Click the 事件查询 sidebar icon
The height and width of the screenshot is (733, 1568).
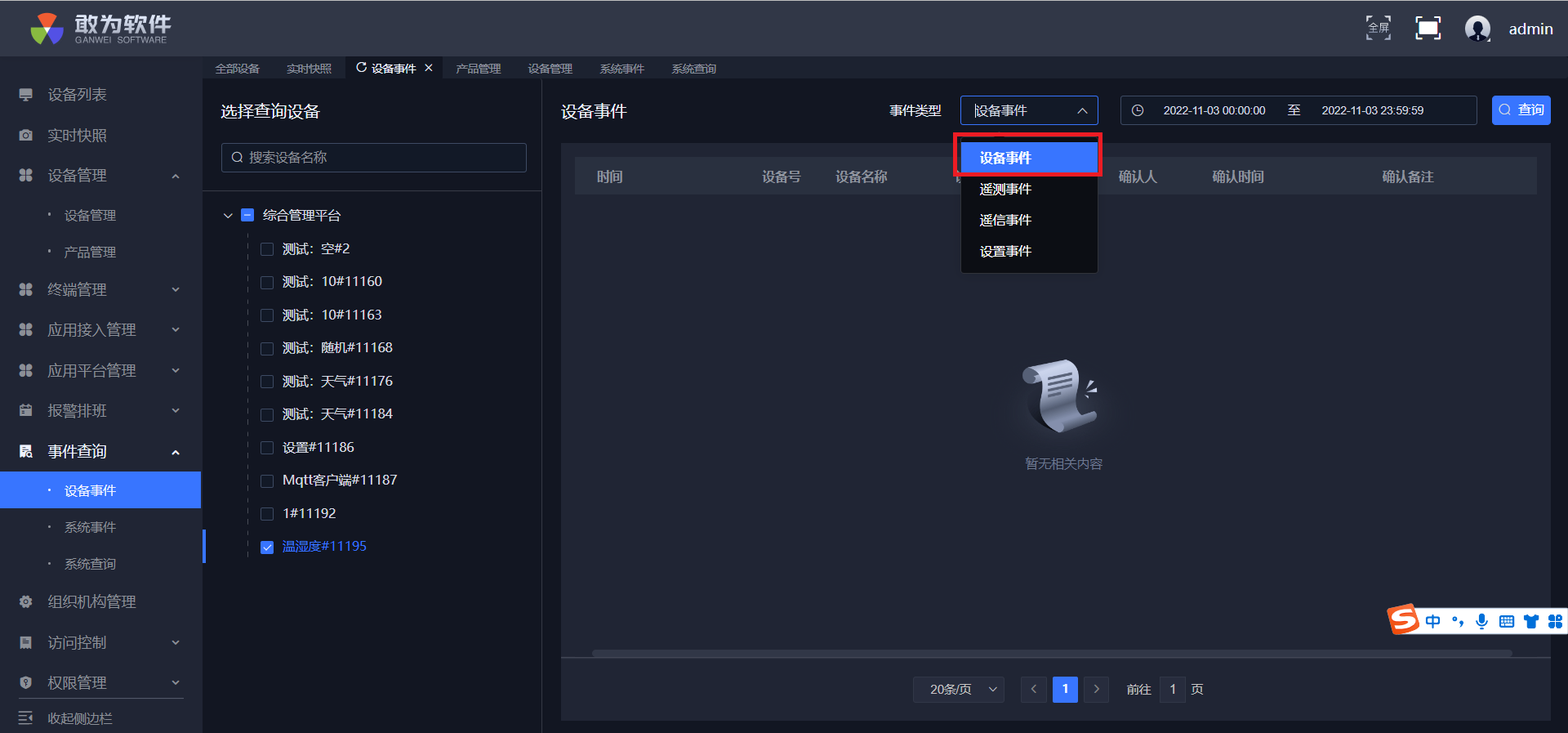click(x=26, y=451)
